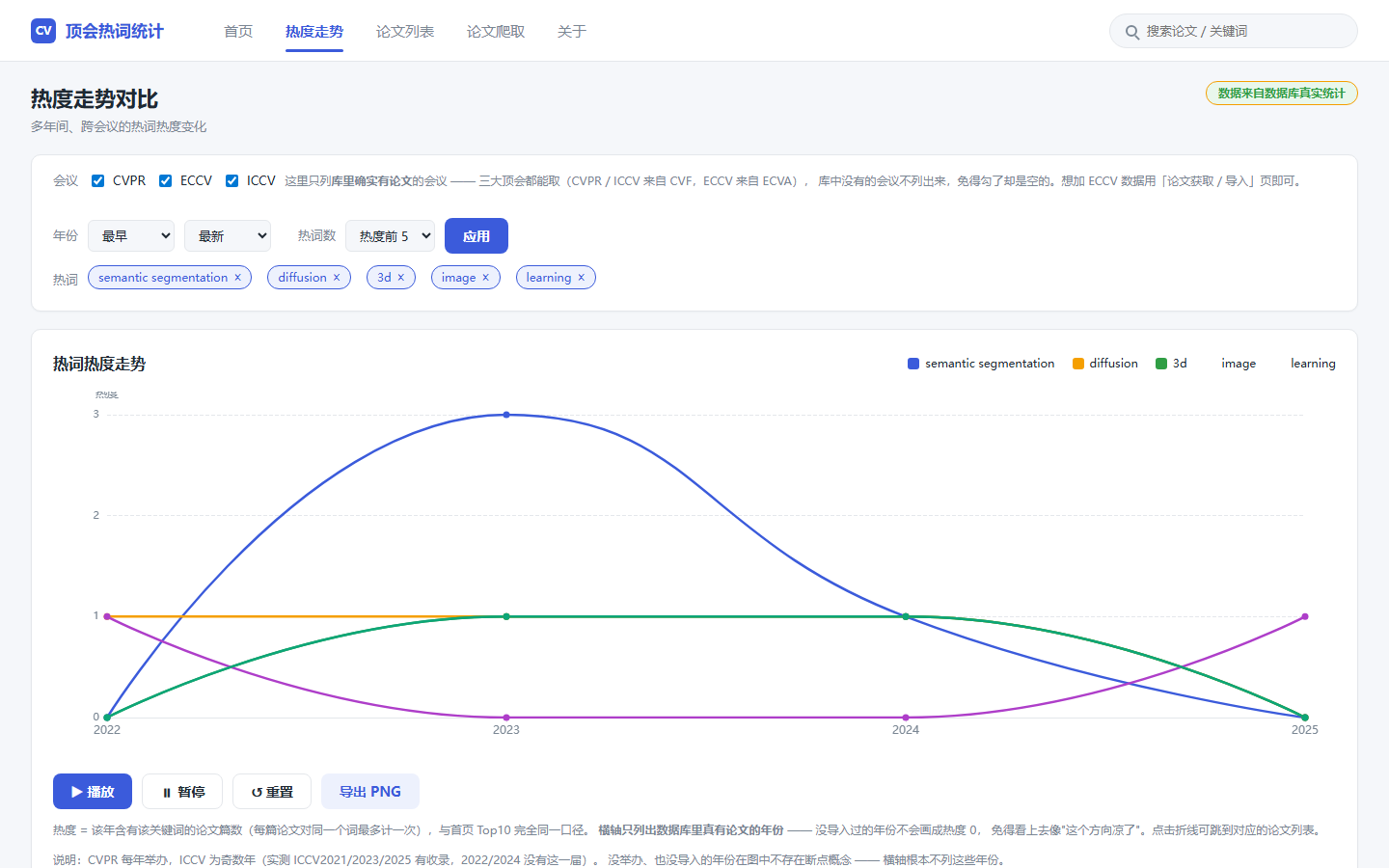This screenshot has height=868, width=1389.
Task: Click the 热度走势对比 page heading
Action: [x=95, y=99]
